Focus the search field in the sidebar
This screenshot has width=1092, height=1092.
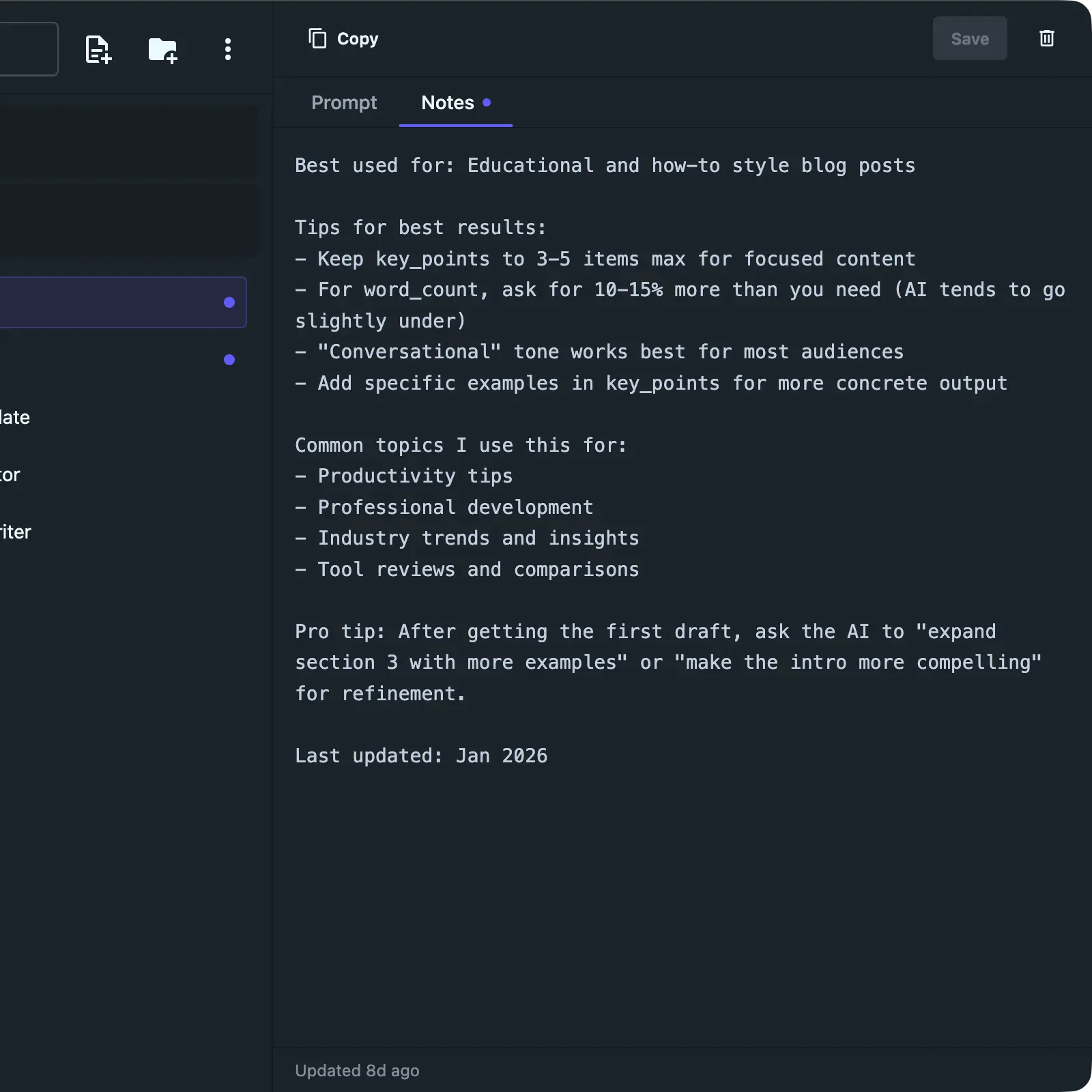[27, 49]
